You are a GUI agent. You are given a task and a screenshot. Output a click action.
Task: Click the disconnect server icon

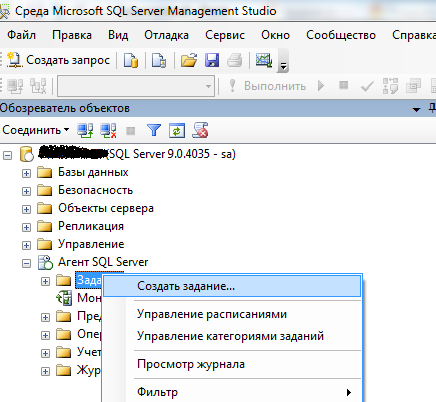pyautogui.click(x=108, y=130)
